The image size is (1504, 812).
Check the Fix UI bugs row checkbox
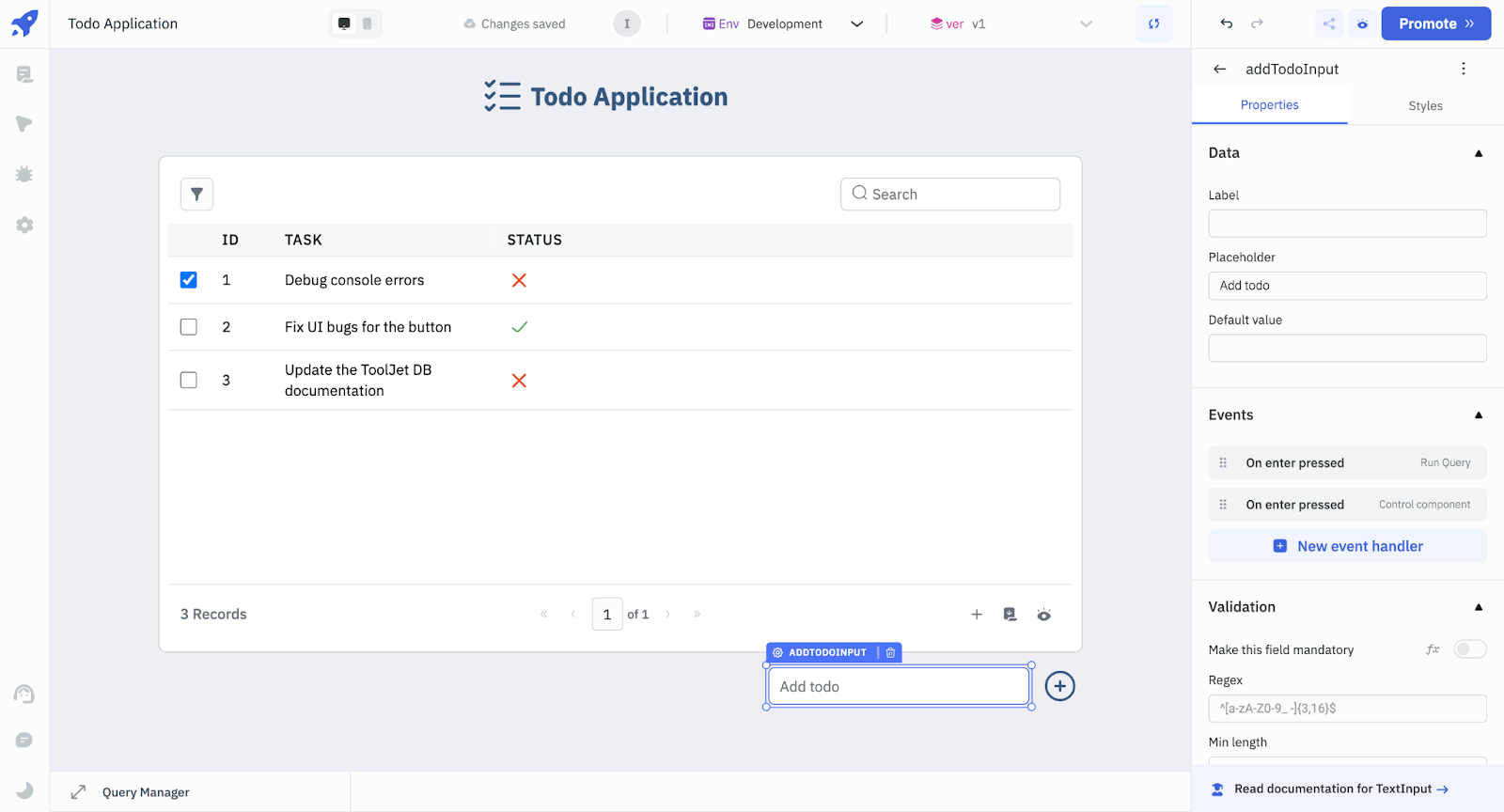189,327
